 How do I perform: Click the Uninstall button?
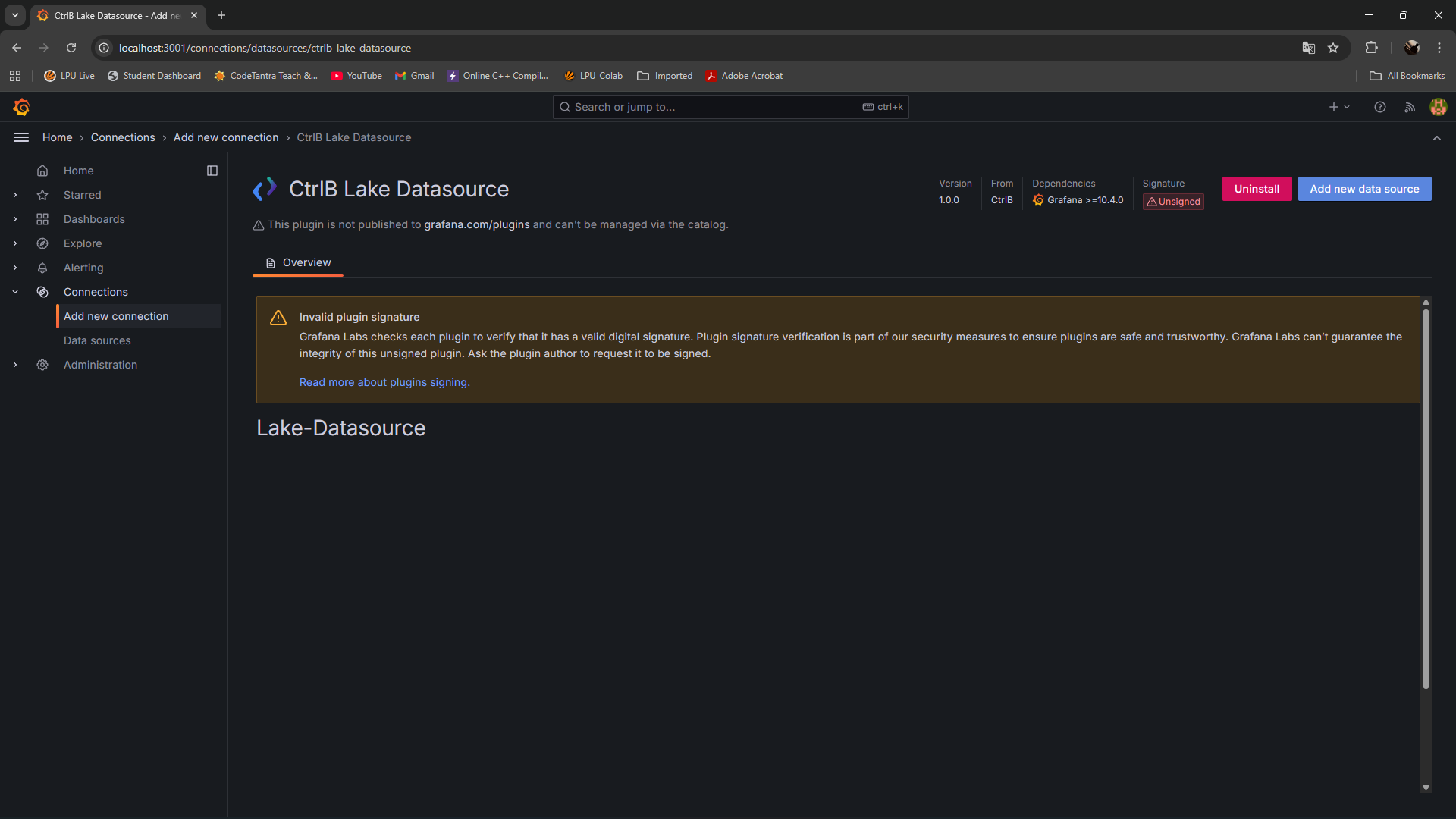pyautogui.click(x=1257, y=189)
